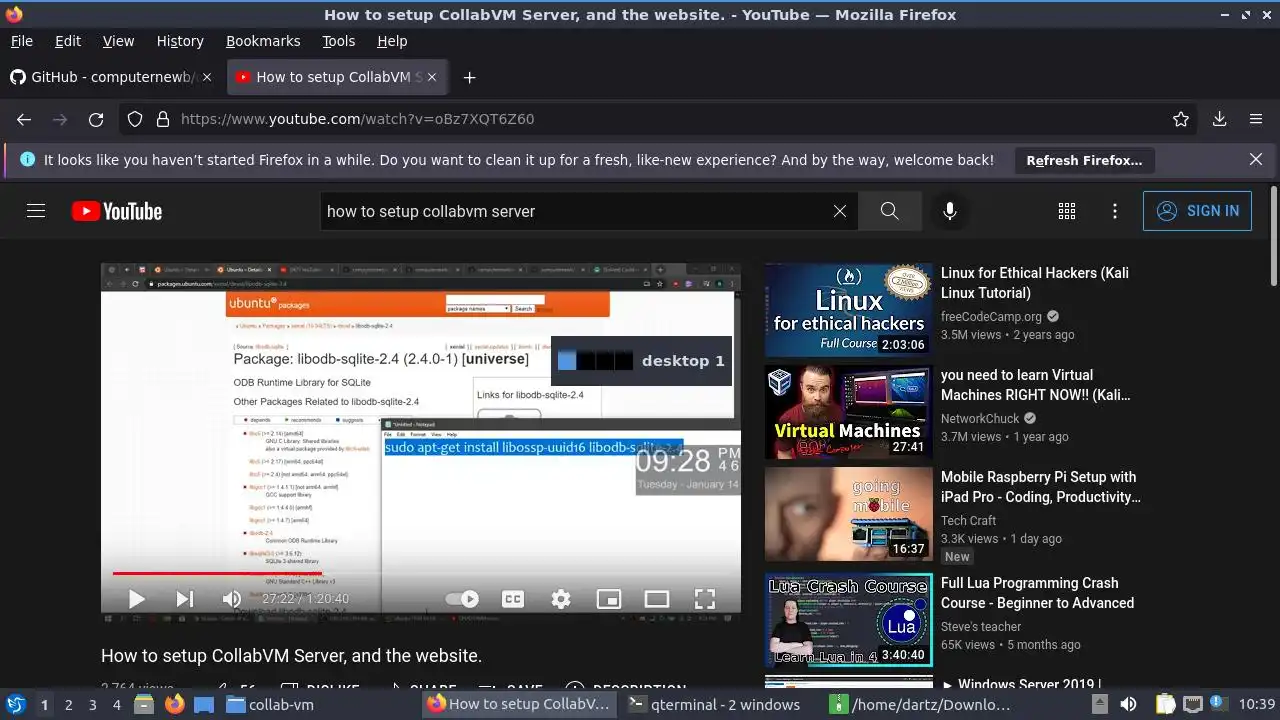The width and height of the screenshot is (1280, 720).
Task: Mute the video volume
Action: point(232,599)
